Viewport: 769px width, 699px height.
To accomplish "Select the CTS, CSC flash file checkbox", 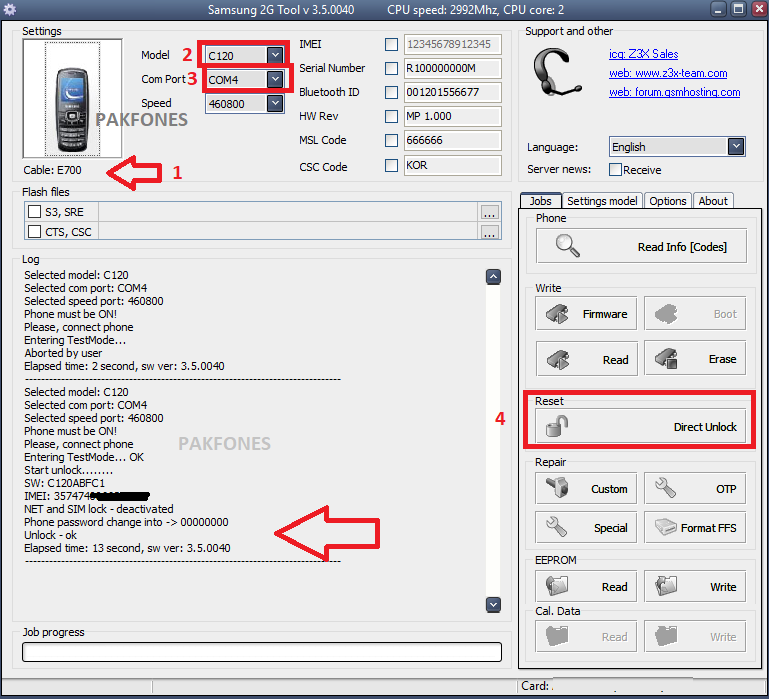I will [34, 231].
